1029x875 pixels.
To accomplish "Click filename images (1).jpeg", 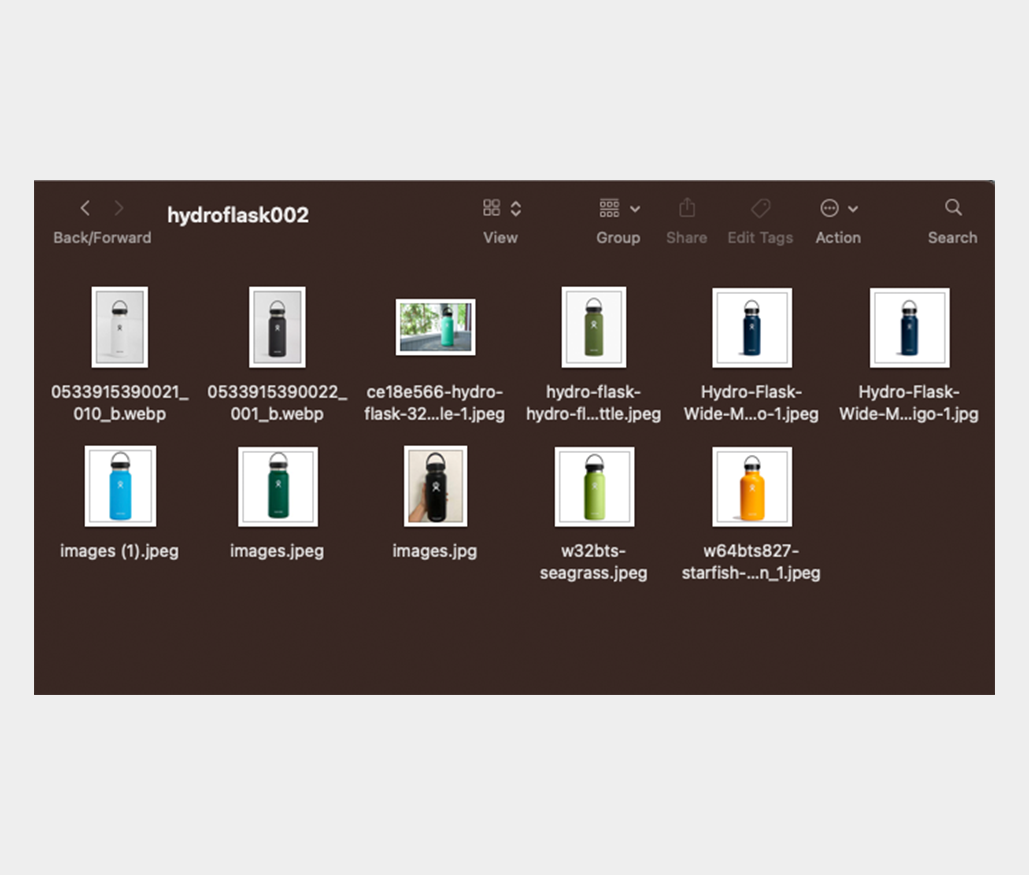I will [119, 551].
